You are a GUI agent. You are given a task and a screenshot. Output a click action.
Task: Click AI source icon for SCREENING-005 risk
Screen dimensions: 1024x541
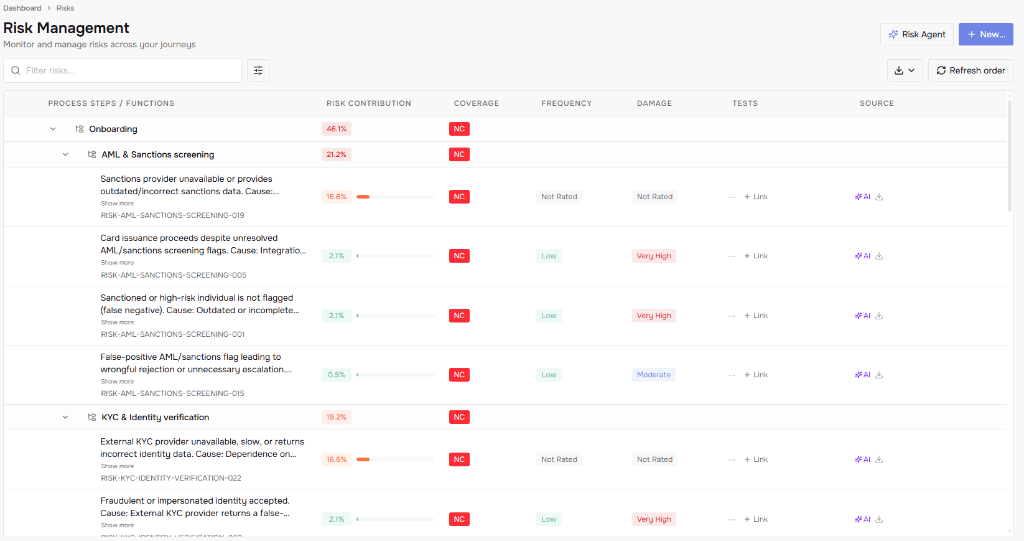[x=863, y=256]
